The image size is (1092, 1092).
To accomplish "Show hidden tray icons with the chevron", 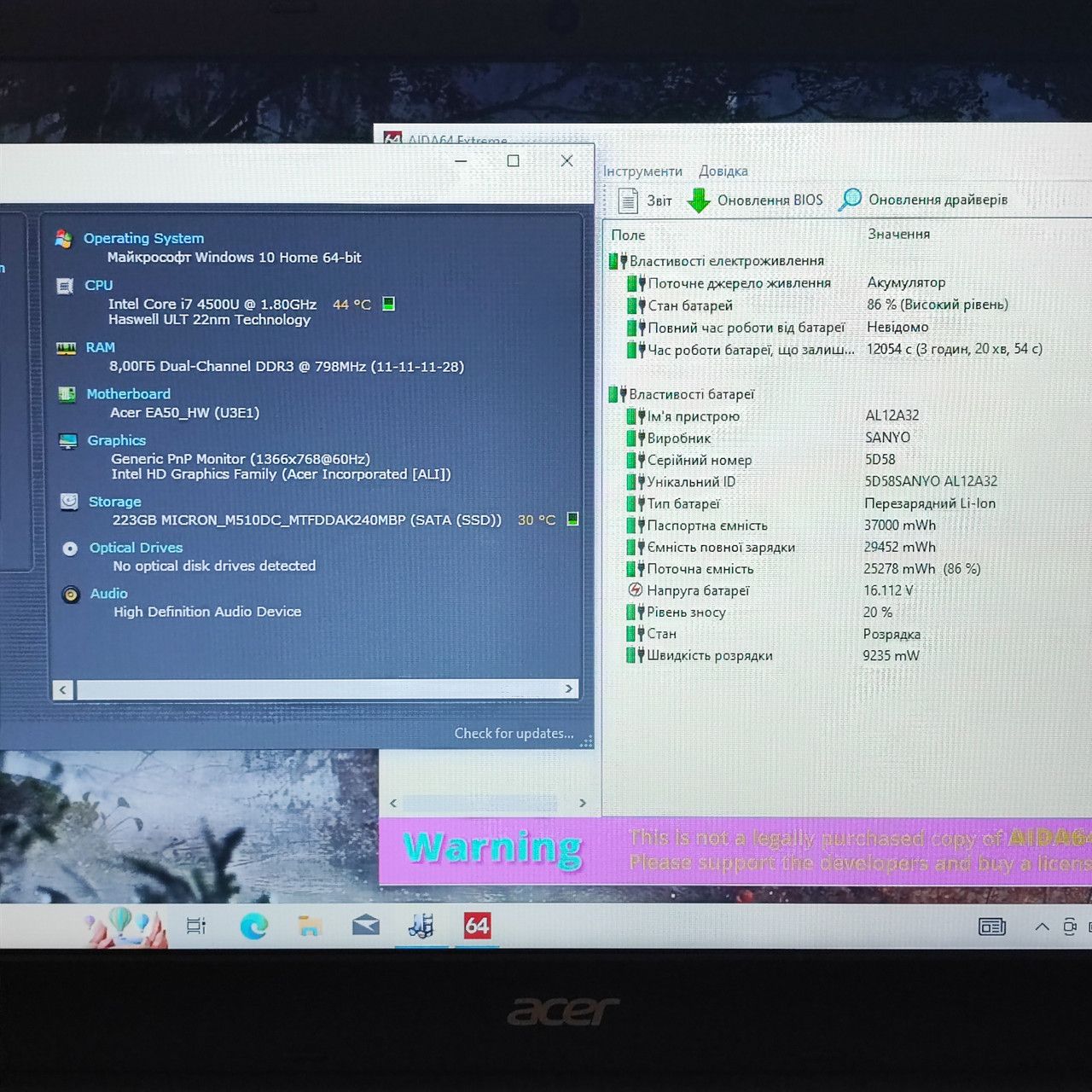I will point(1042,926).
